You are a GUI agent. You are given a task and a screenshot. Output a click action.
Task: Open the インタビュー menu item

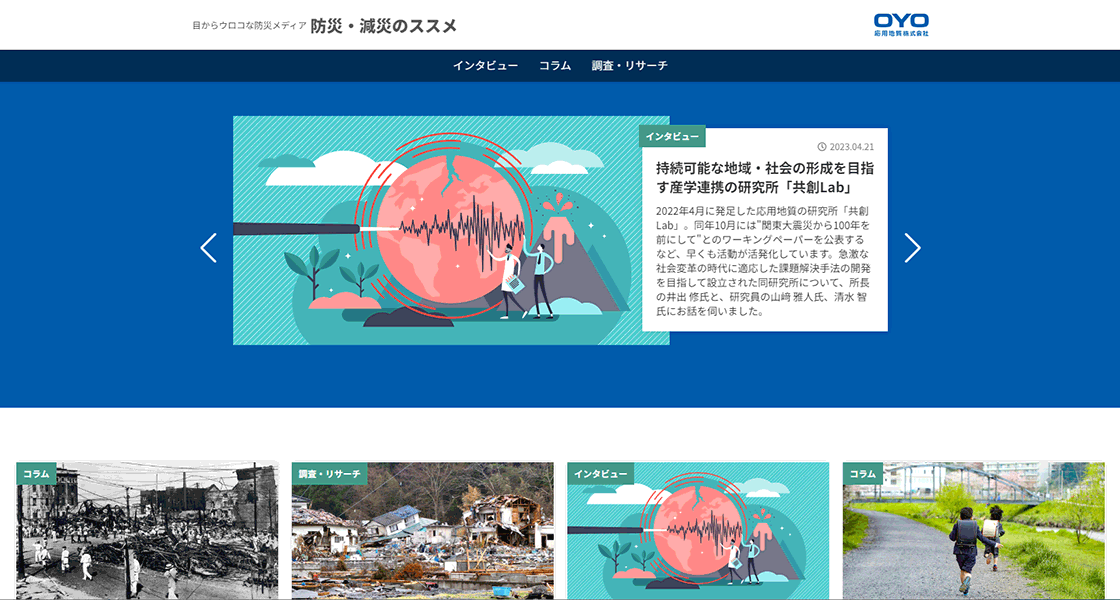pos(485,66)
